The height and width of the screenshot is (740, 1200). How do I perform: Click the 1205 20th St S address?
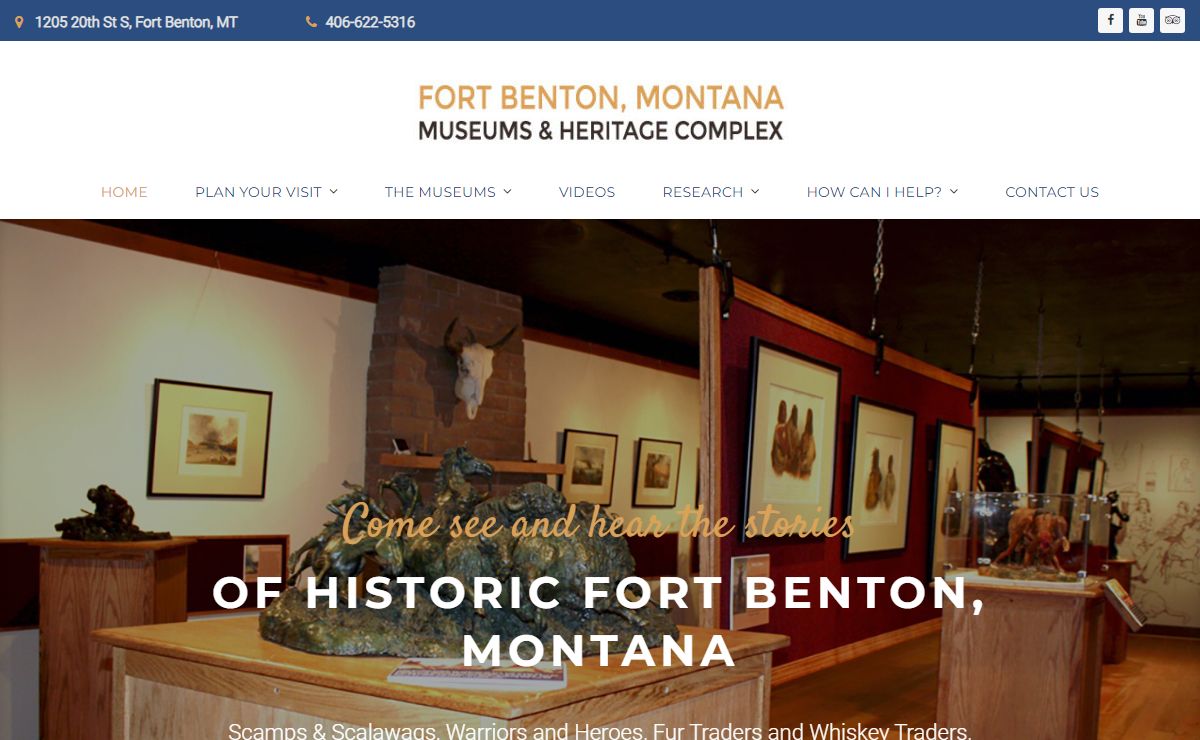[x=136, y=22]
